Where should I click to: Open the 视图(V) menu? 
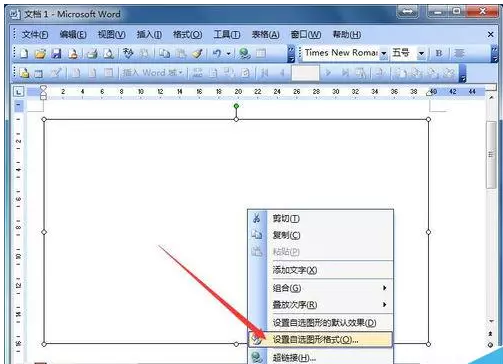pos(111,34)
